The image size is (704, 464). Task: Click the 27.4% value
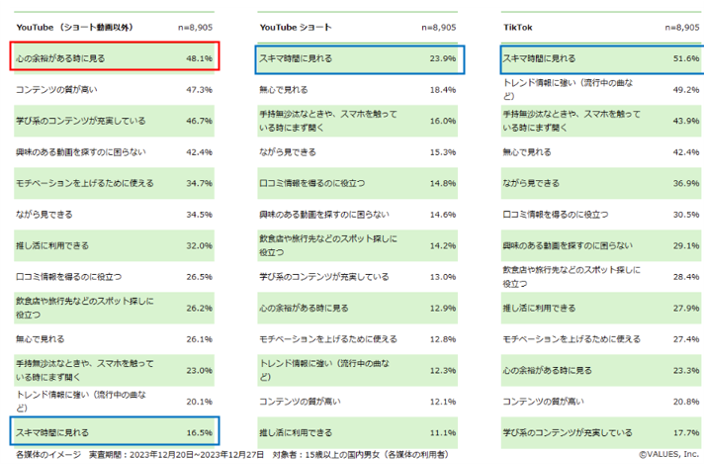686,339
